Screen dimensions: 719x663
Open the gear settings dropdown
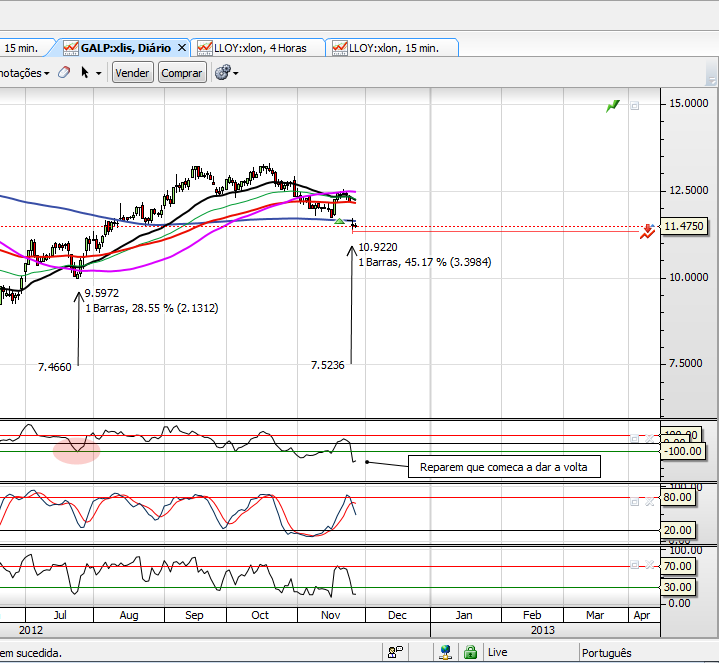[x=236, y=73]
